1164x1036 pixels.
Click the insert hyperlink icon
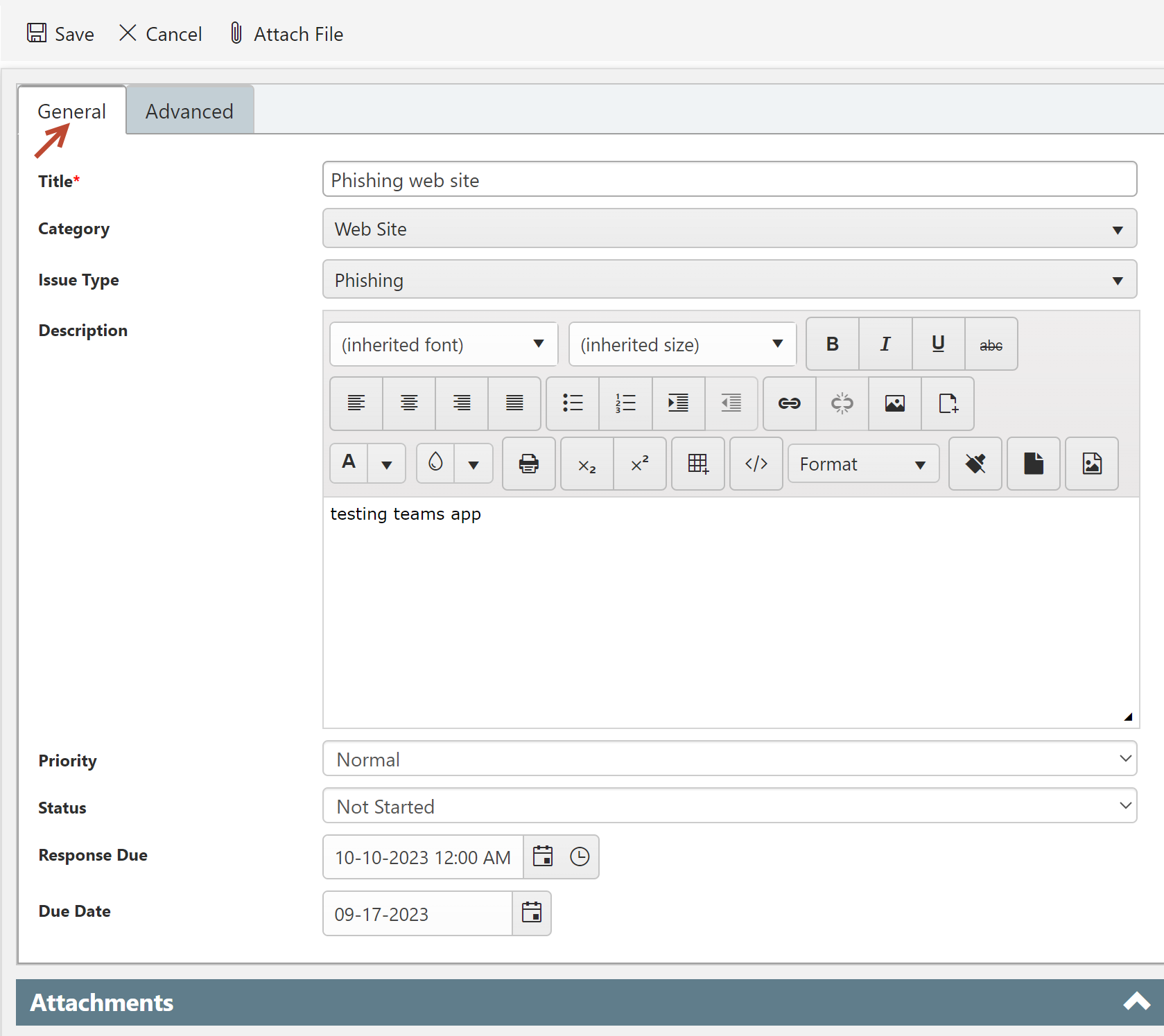(789, 403)
